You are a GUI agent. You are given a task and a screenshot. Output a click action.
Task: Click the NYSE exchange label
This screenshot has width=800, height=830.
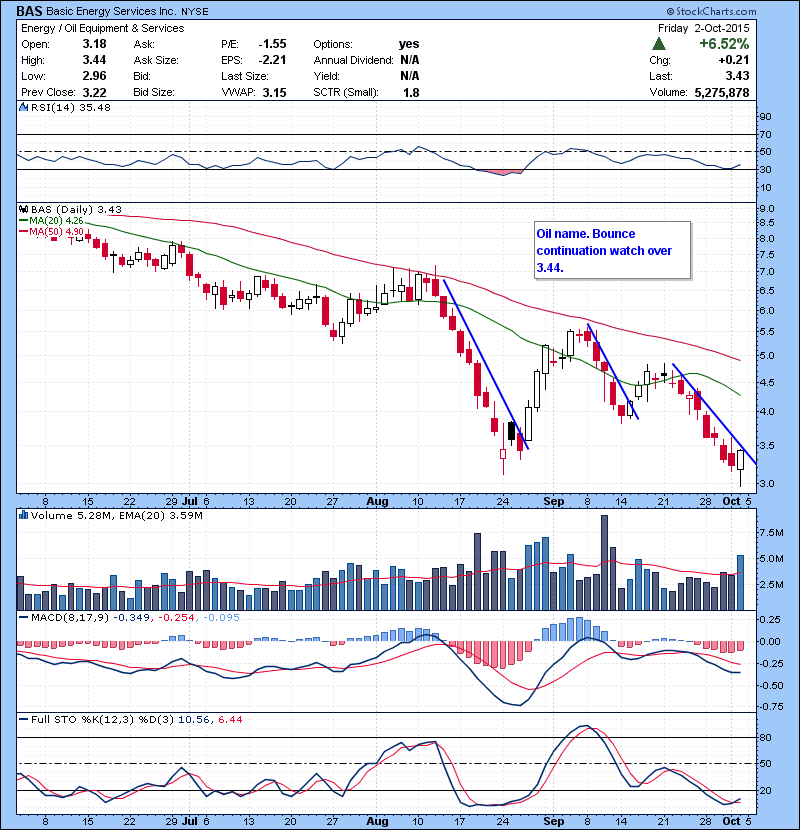click(195, 11)
